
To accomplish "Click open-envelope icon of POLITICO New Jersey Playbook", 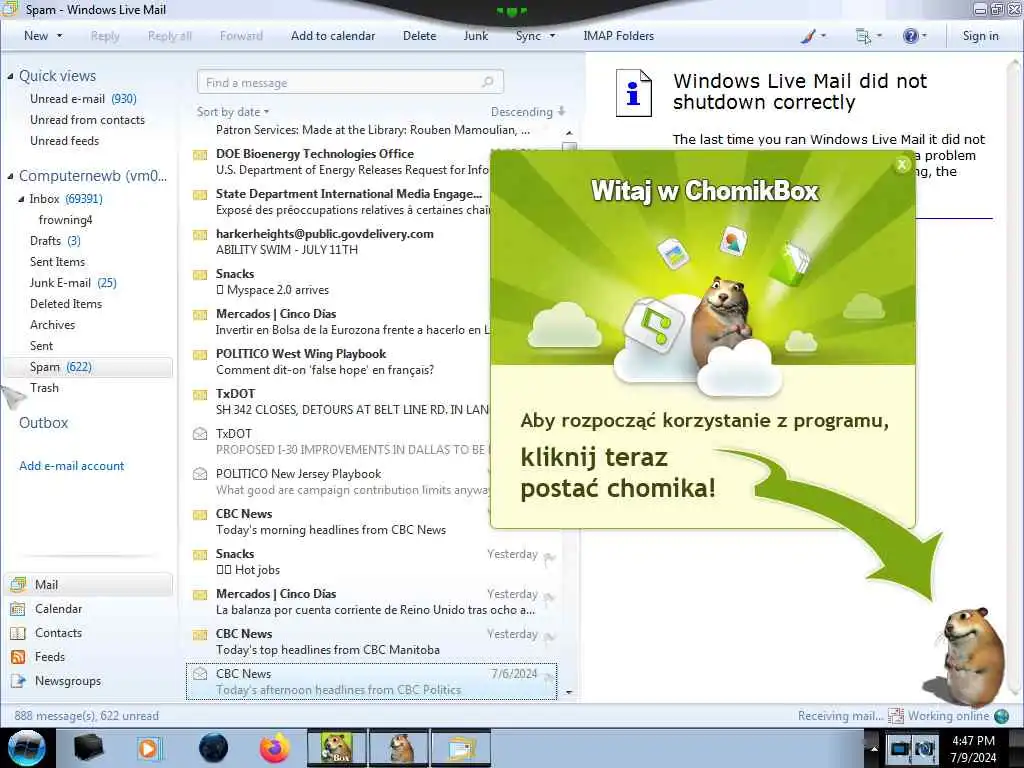I will coord(200,473).
